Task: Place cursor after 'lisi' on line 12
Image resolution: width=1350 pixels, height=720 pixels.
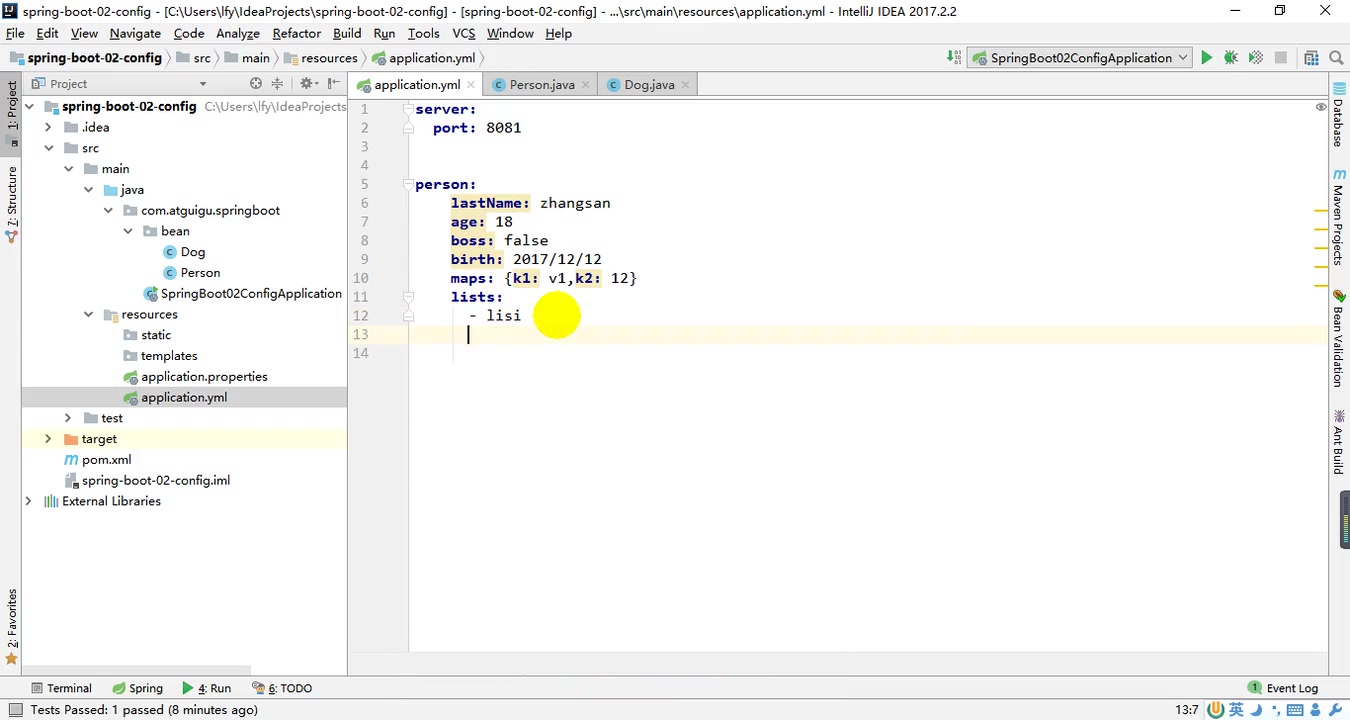Action: point(522,315)
